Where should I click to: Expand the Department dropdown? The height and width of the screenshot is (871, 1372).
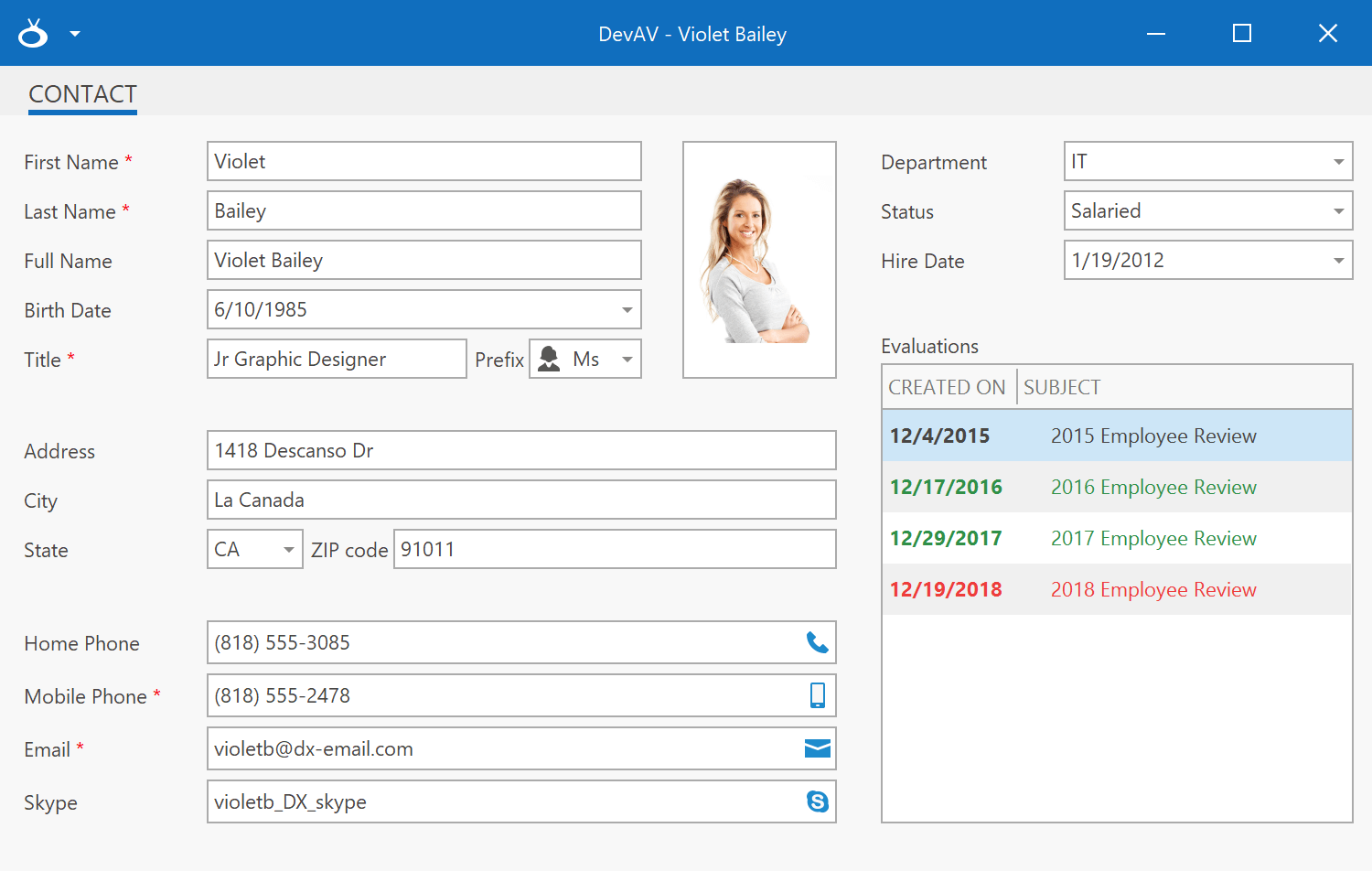click(1338, 162)
